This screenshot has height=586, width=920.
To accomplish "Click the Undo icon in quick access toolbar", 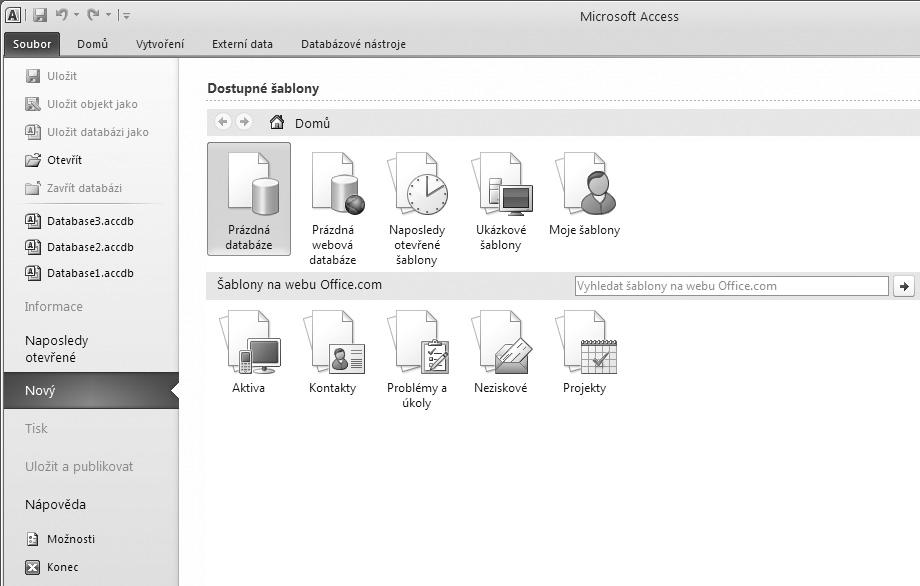I will 61,15.
